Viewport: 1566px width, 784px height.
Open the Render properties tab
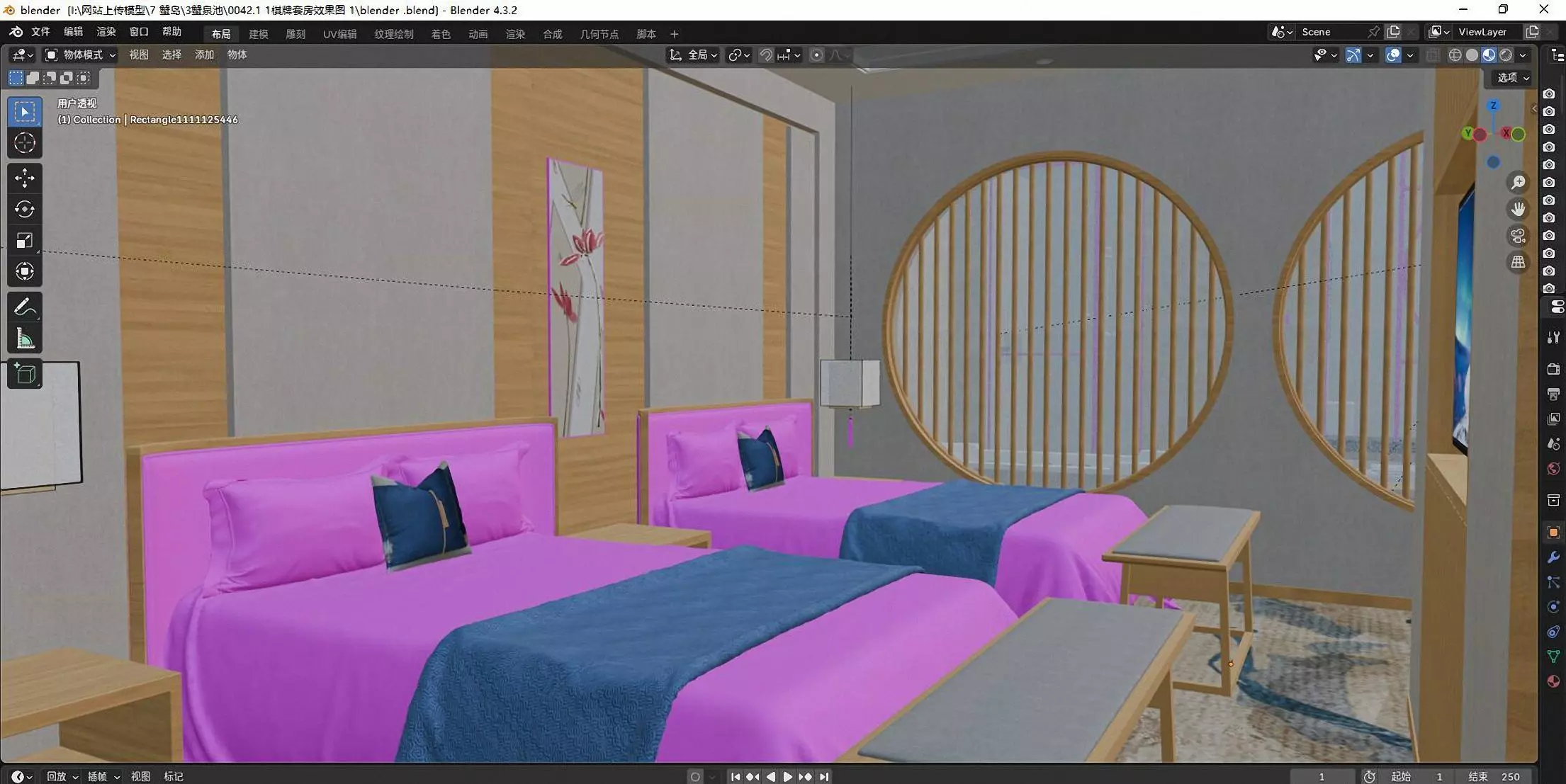[x=1553, y=369]
